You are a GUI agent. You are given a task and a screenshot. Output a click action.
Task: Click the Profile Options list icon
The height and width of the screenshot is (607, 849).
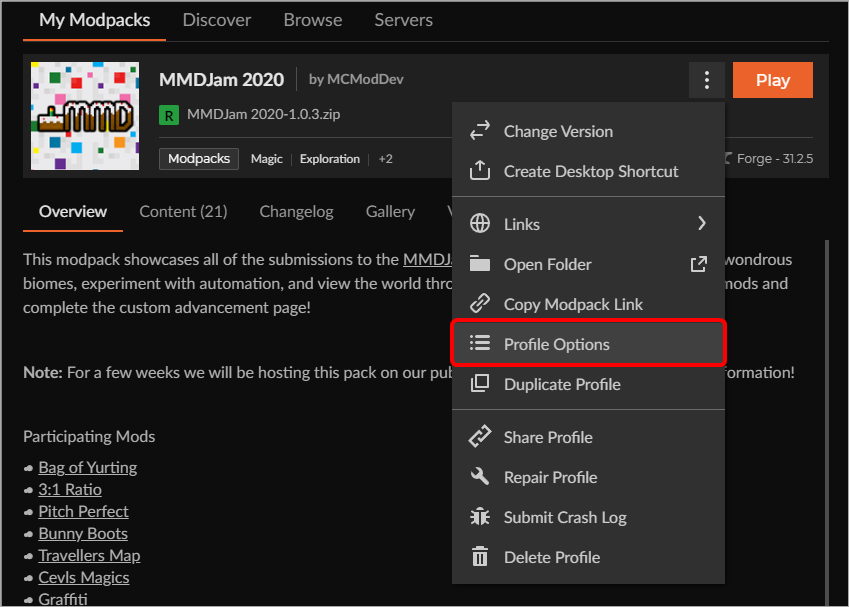[480, 343]
